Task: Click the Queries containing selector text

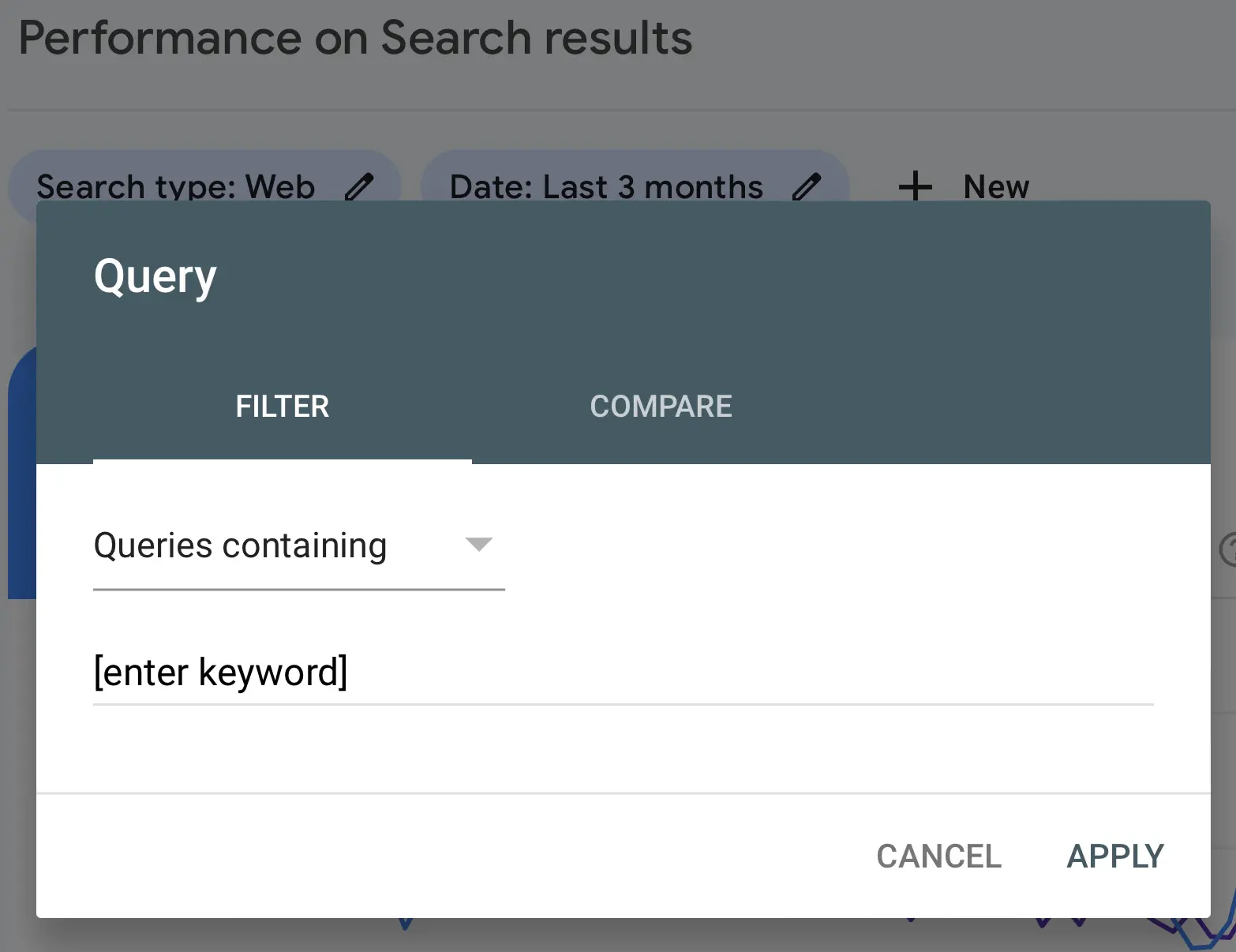Action: coord(240,545)
